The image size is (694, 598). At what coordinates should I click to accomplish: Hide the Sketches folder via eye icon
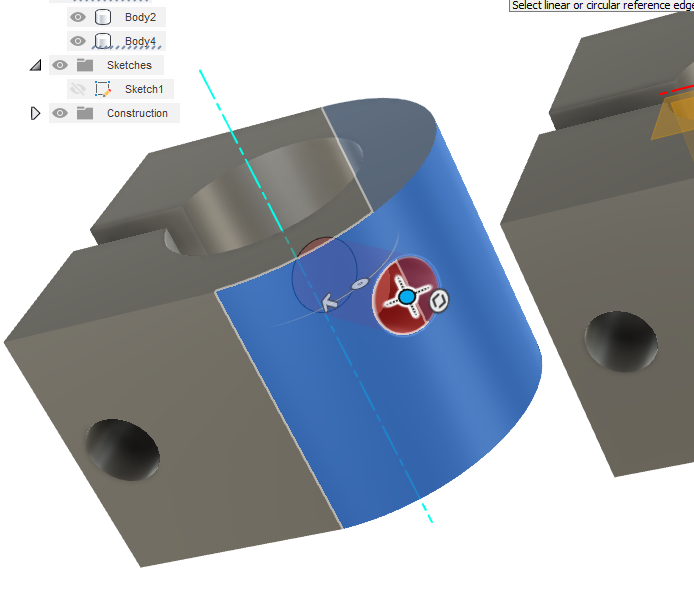[60, 65]
